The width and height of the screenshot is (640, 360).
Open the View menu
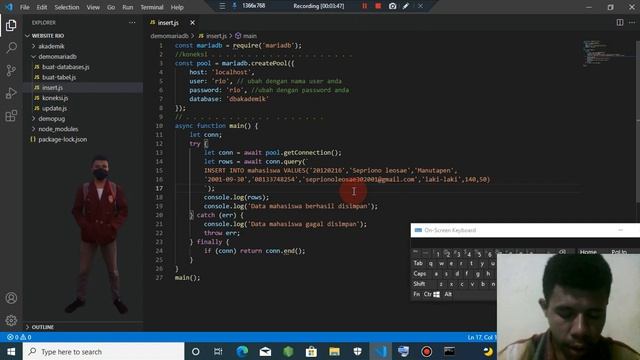93,7
